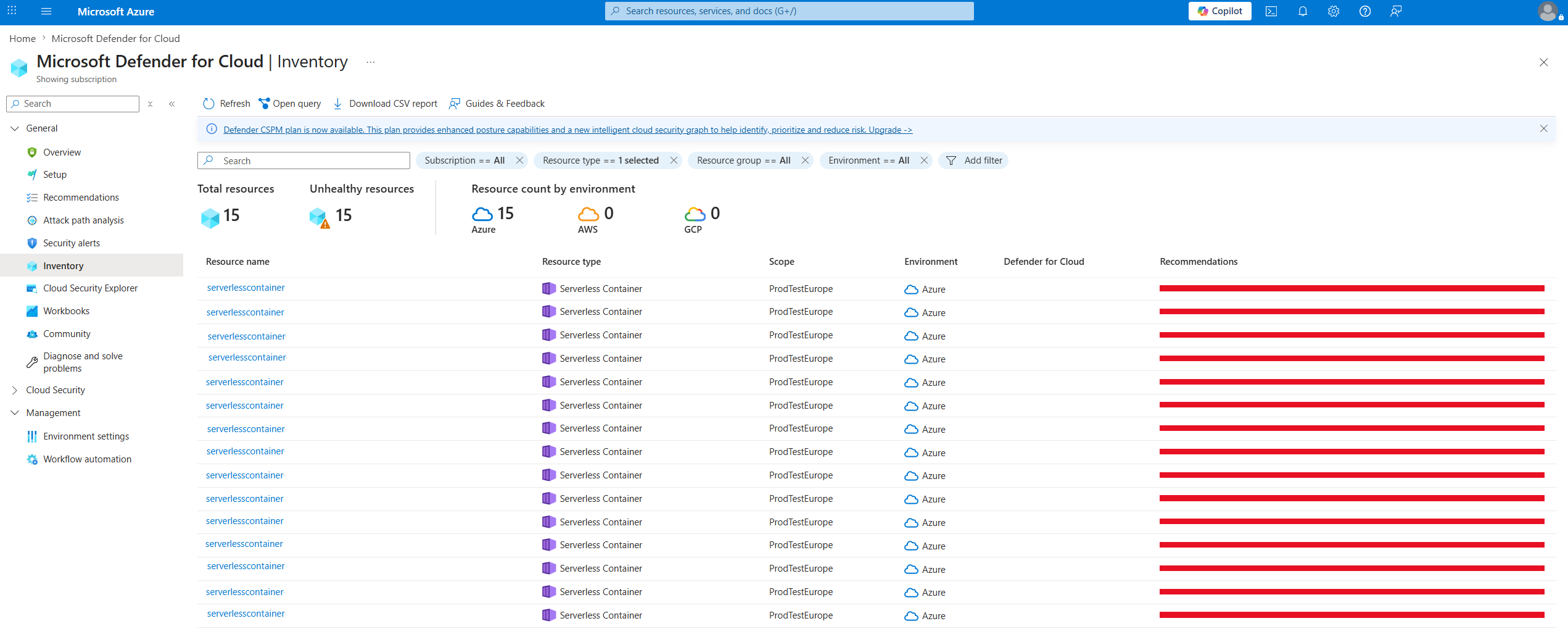Viewport: 1568px width, 642px height.
Task: Dismiss the Defender CSPM banner
Action: coord(1544,128)
